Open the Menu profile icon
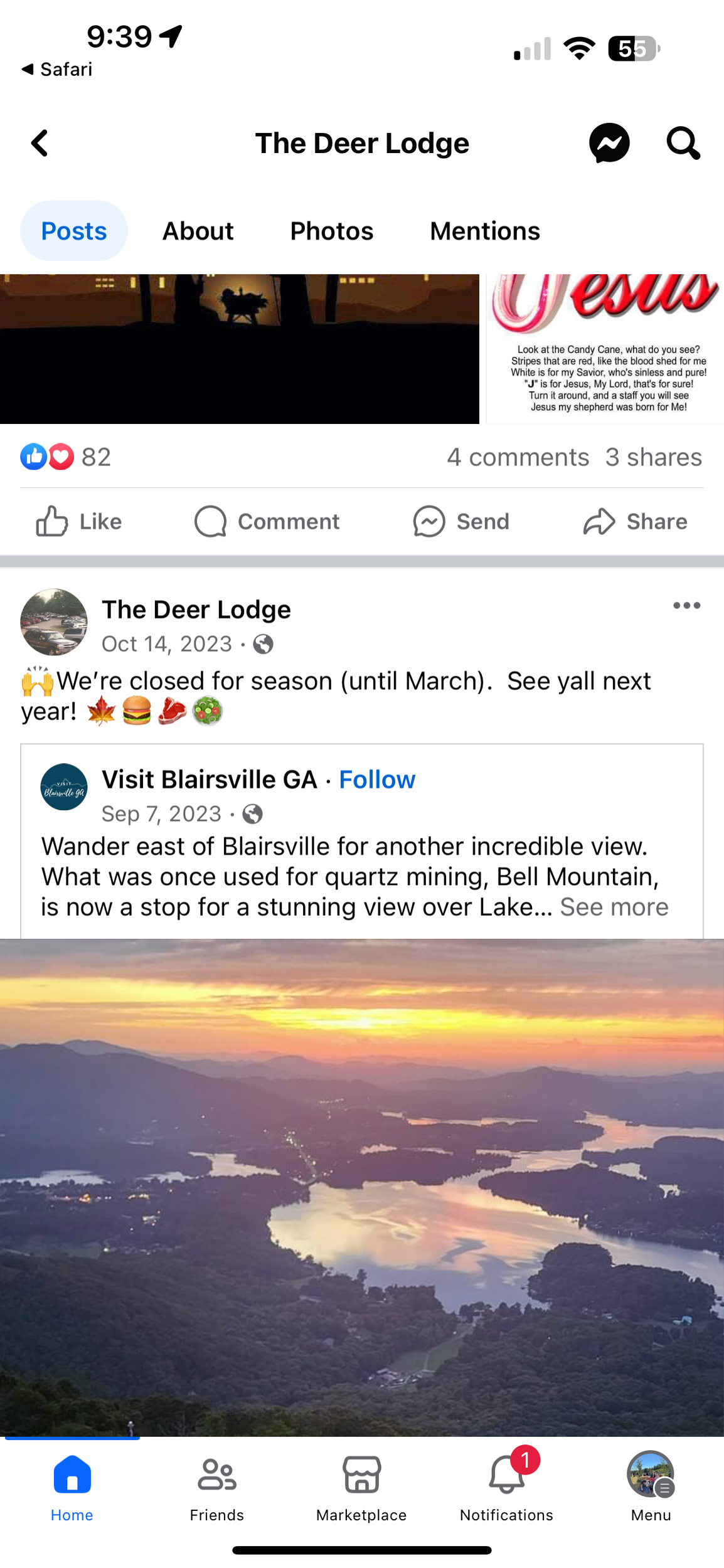The image size is (724, 1568). pos(651,1486)
